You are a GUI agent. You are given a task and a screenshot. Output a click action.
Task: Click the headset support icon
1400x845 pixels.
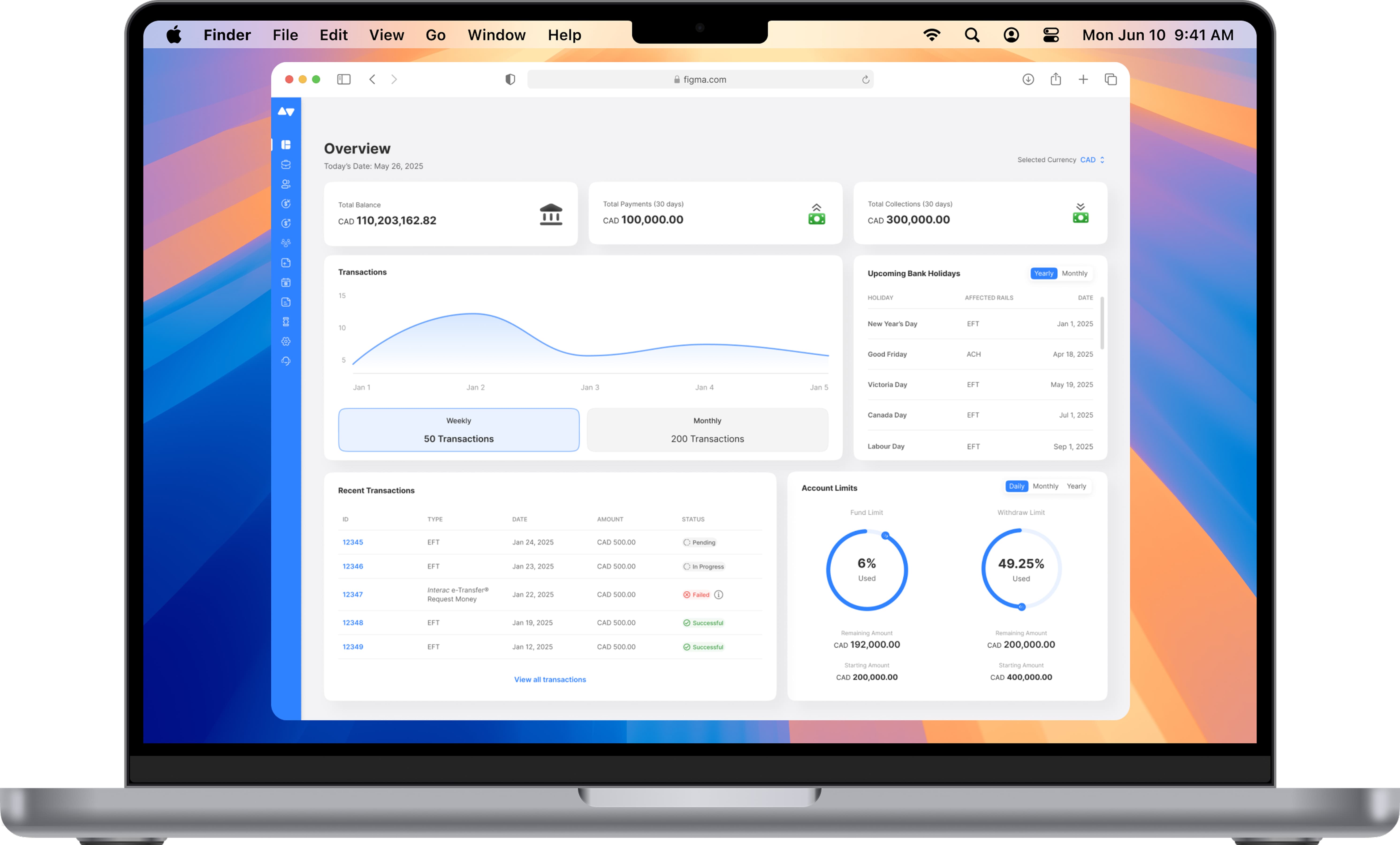(286, 361)
